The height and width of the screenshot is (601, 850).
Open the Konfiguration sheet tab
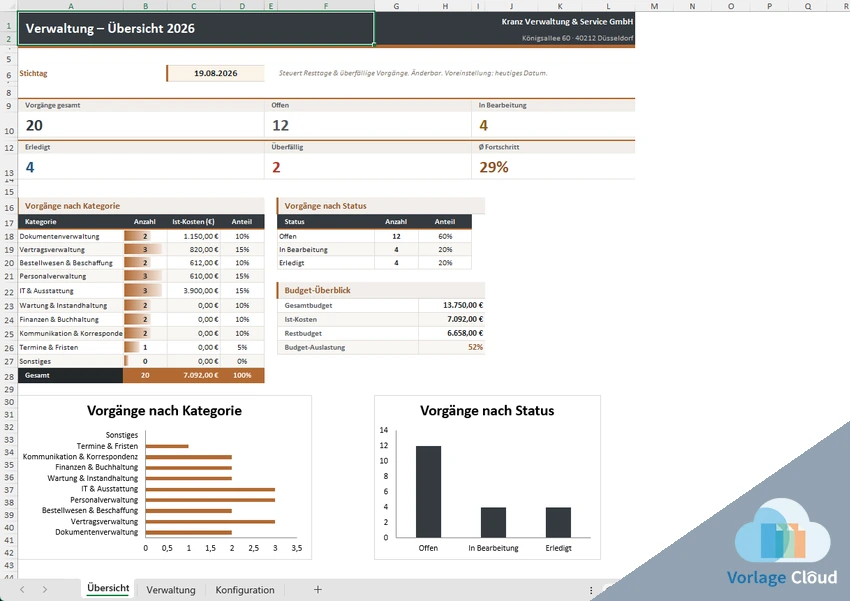coord(245,590)
